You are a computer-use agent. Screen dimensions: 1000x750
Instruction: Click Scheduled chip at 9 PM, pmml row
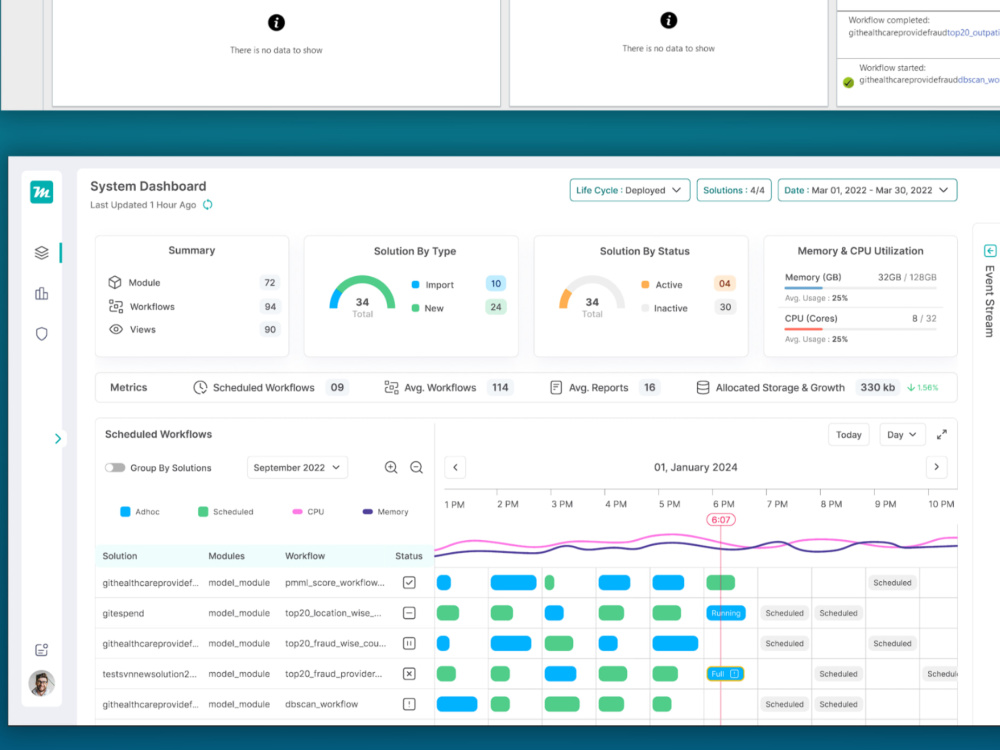[892, 582]
